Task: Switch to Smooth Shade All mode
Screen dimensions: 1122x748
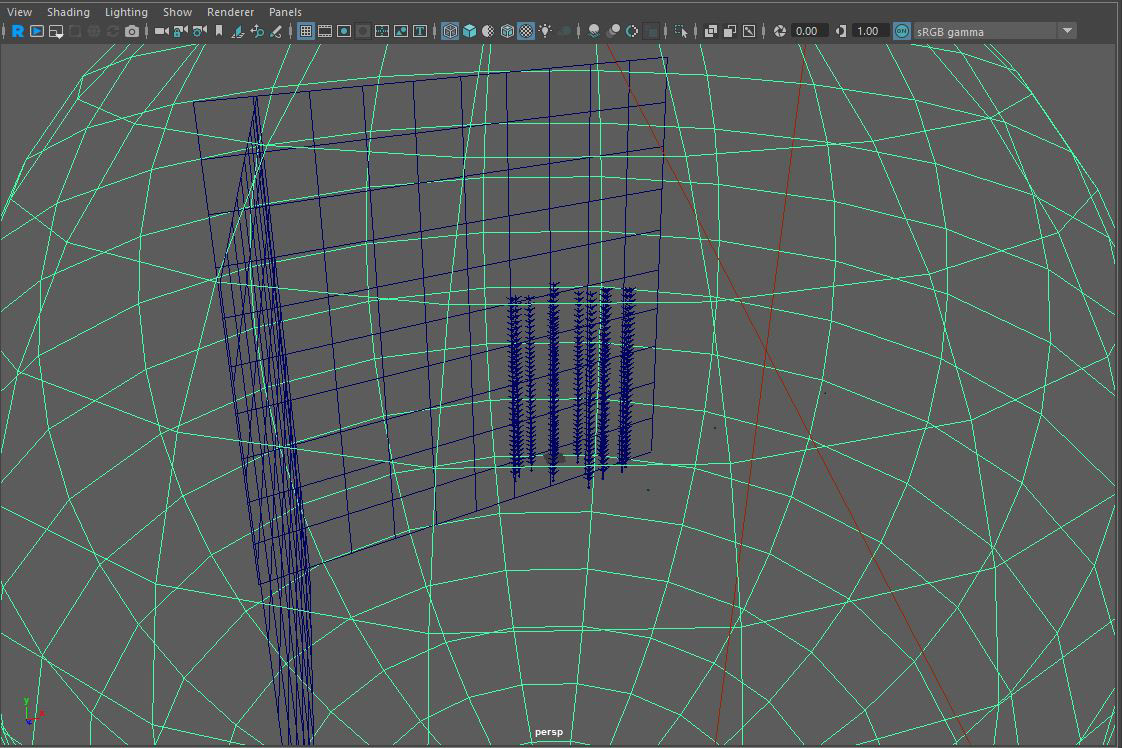Action: coord(469,31)
